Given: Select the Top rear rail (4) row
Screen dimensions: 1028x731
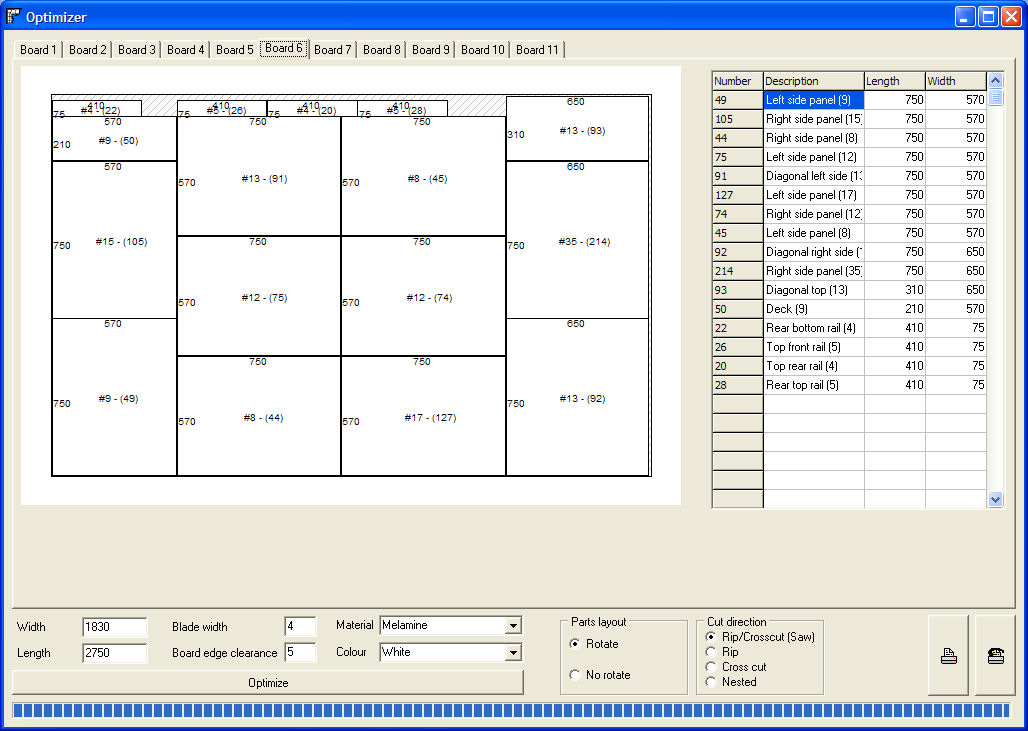Looking at the screenshot, I should (848, 366).
